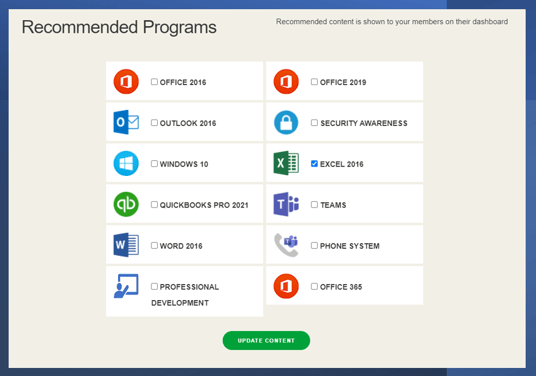Click the 'PROFESSIONAL DEVELOPMENT' label text
This screenshot has width=536, height=376.
point(185,295)
